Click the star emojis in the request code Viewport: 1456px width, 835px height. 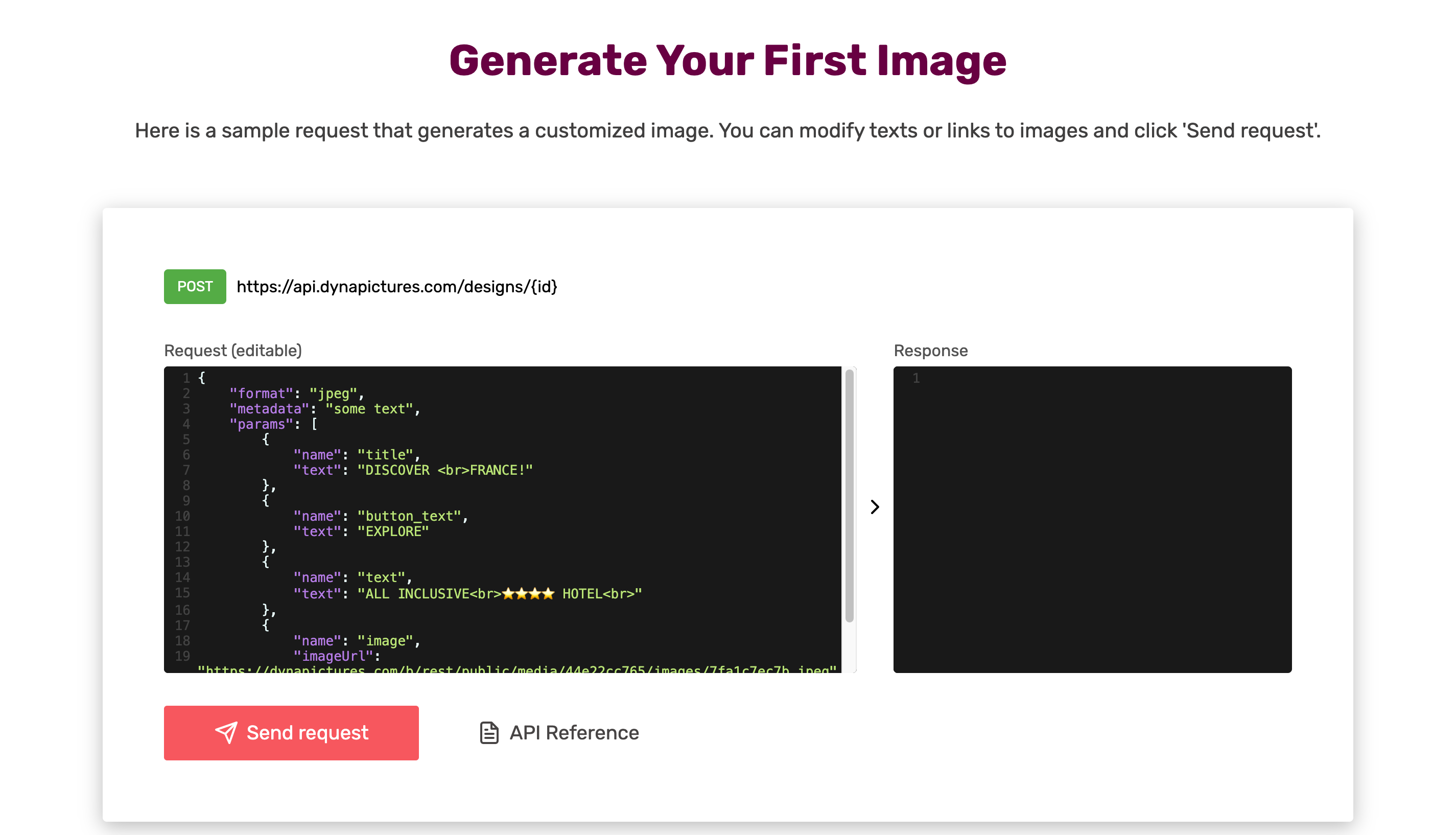(x=528, y=594)
